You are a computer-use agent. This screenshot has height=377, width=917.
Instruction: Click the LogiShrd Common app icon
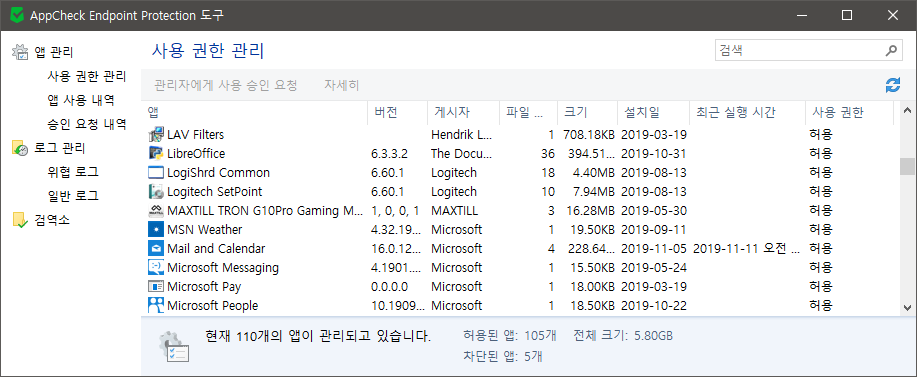pos(156,172)
